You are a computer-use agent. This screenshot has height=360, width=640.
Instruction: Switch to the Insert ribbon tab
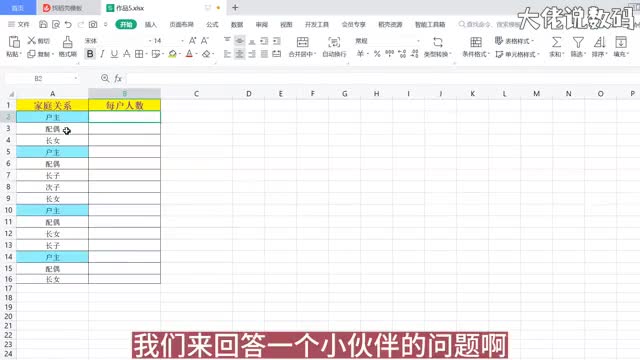pyautogui.click(x=151, y=24)
